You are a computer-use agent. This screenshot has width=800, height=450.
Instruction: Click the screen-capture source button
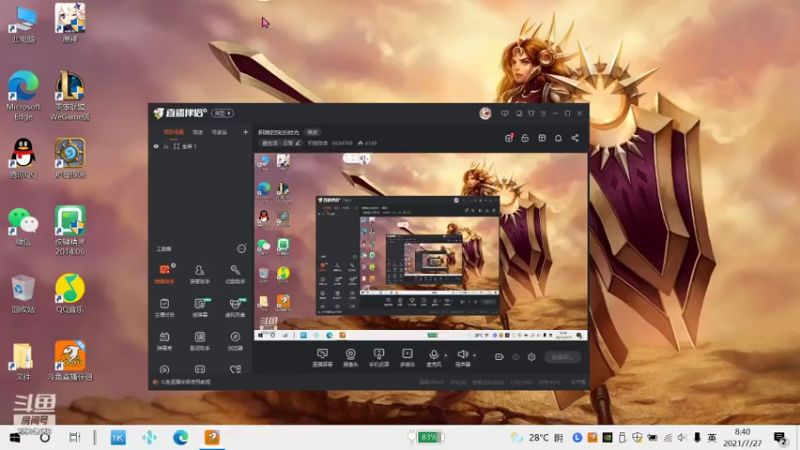click(x=322, y=358)
